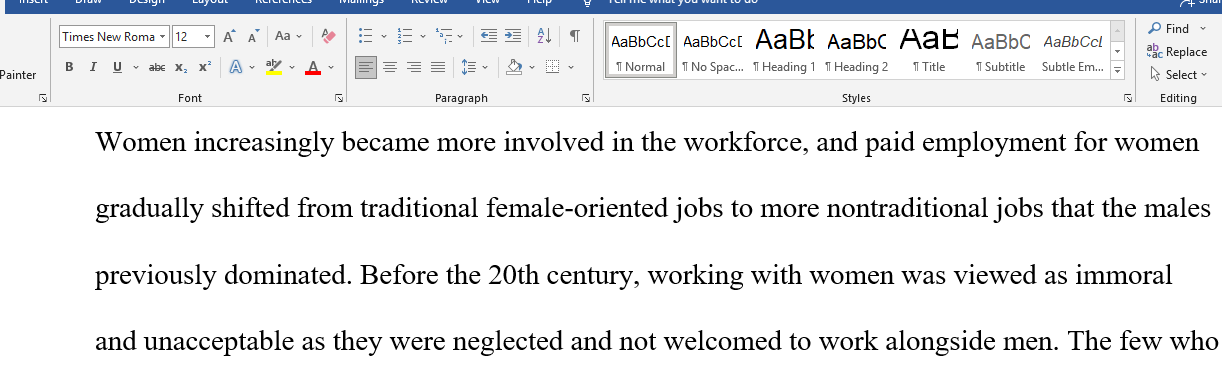The height and width of the screenshot is (375, 1222).
Task: Show or hide paragraph marks
Action: coord(575,37)
